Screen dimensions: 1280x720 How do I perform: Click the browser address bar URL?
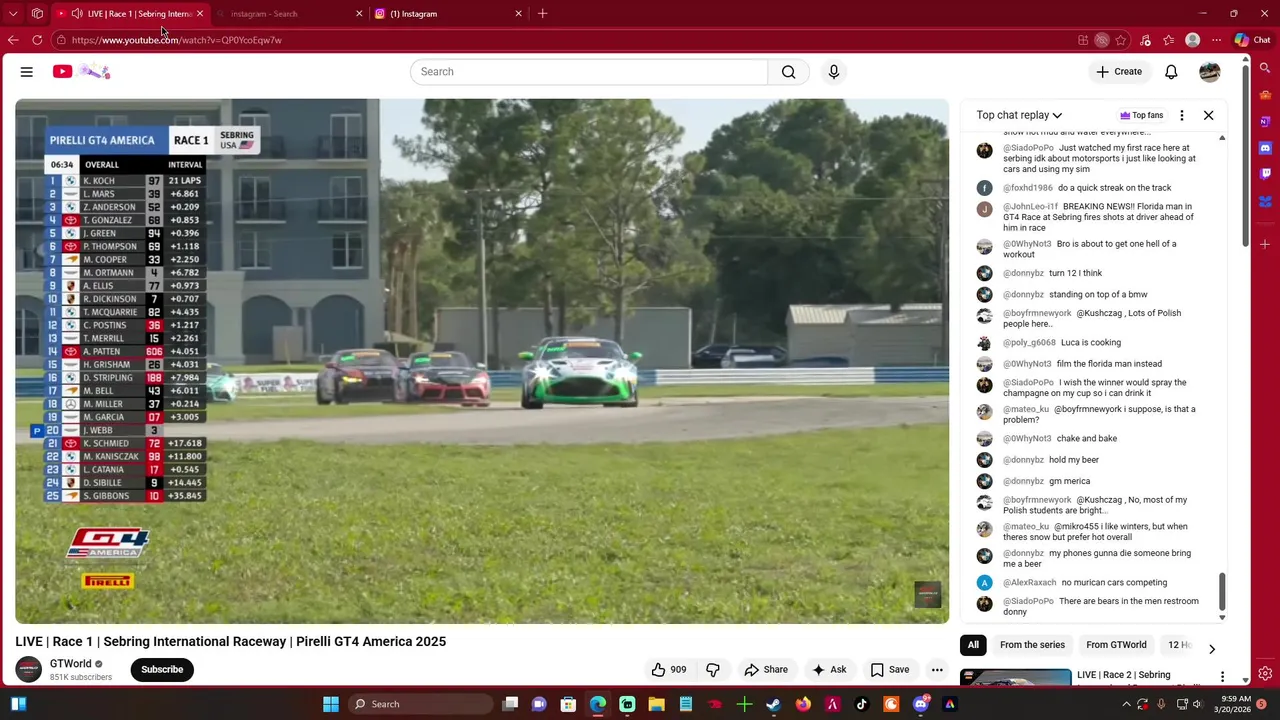(177, 40)
